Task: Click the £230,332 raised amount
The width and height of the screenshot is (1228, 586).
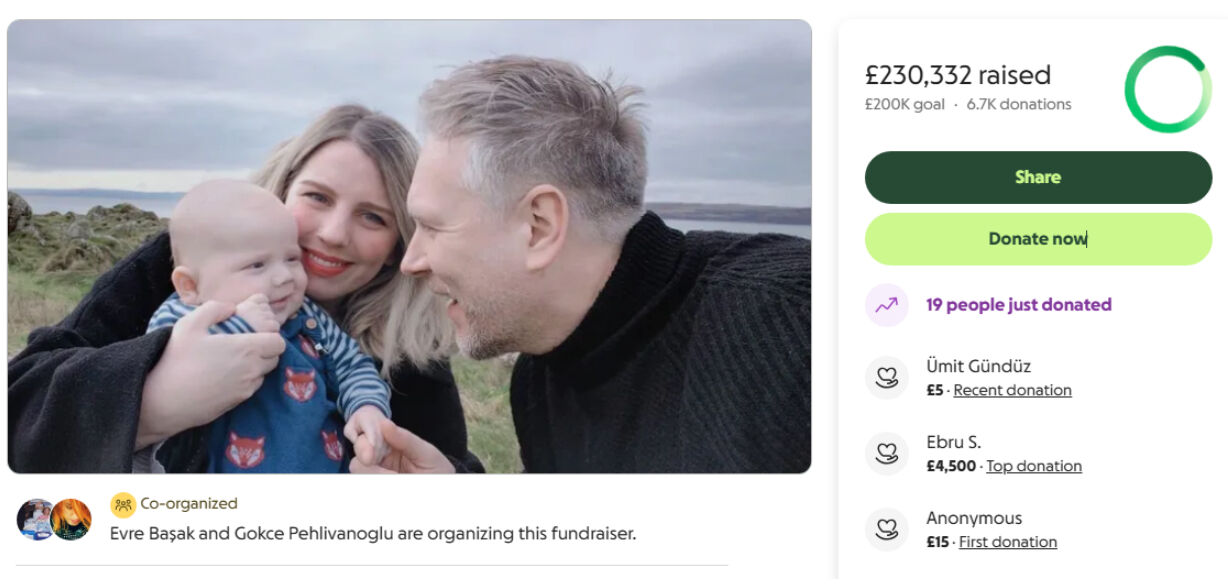Action: tap(957, 75)
